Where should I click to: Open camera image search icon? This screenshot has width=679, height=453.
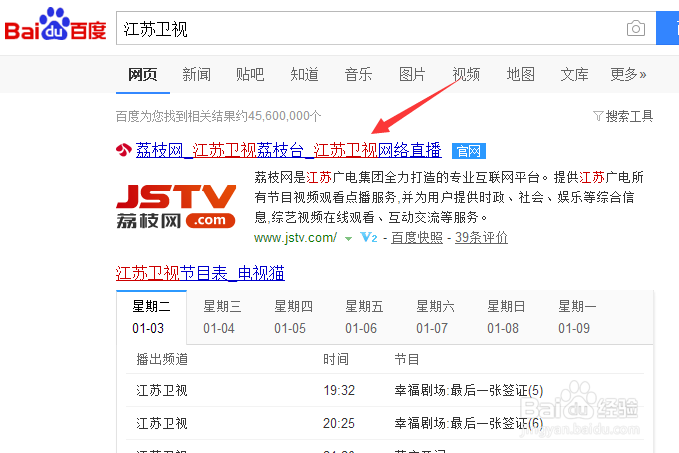(x=636, y=29)
